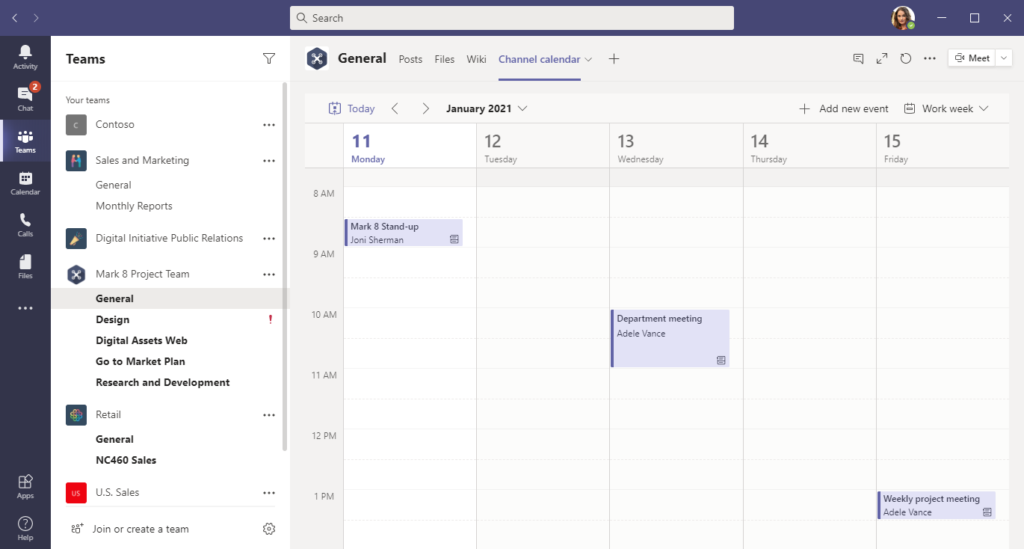The height and width of the screenshot is (549, 1024).
Task: Open the Activity bell icon
Action: pyautogui.click(x=25, y=57)
